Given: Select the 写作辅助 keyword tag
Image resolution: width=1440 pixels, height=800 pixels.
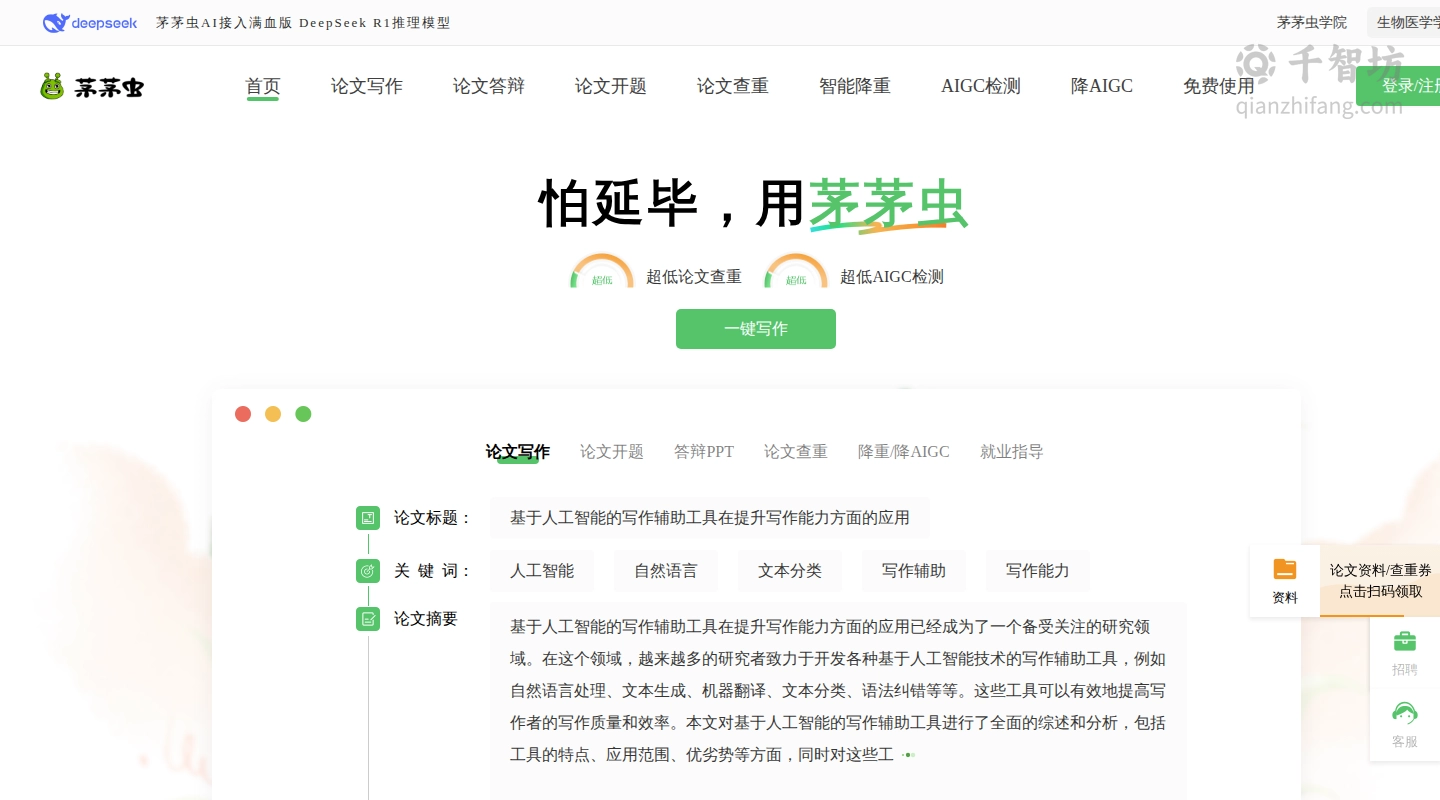Looking at the screenshot, I should click(914, 571).
